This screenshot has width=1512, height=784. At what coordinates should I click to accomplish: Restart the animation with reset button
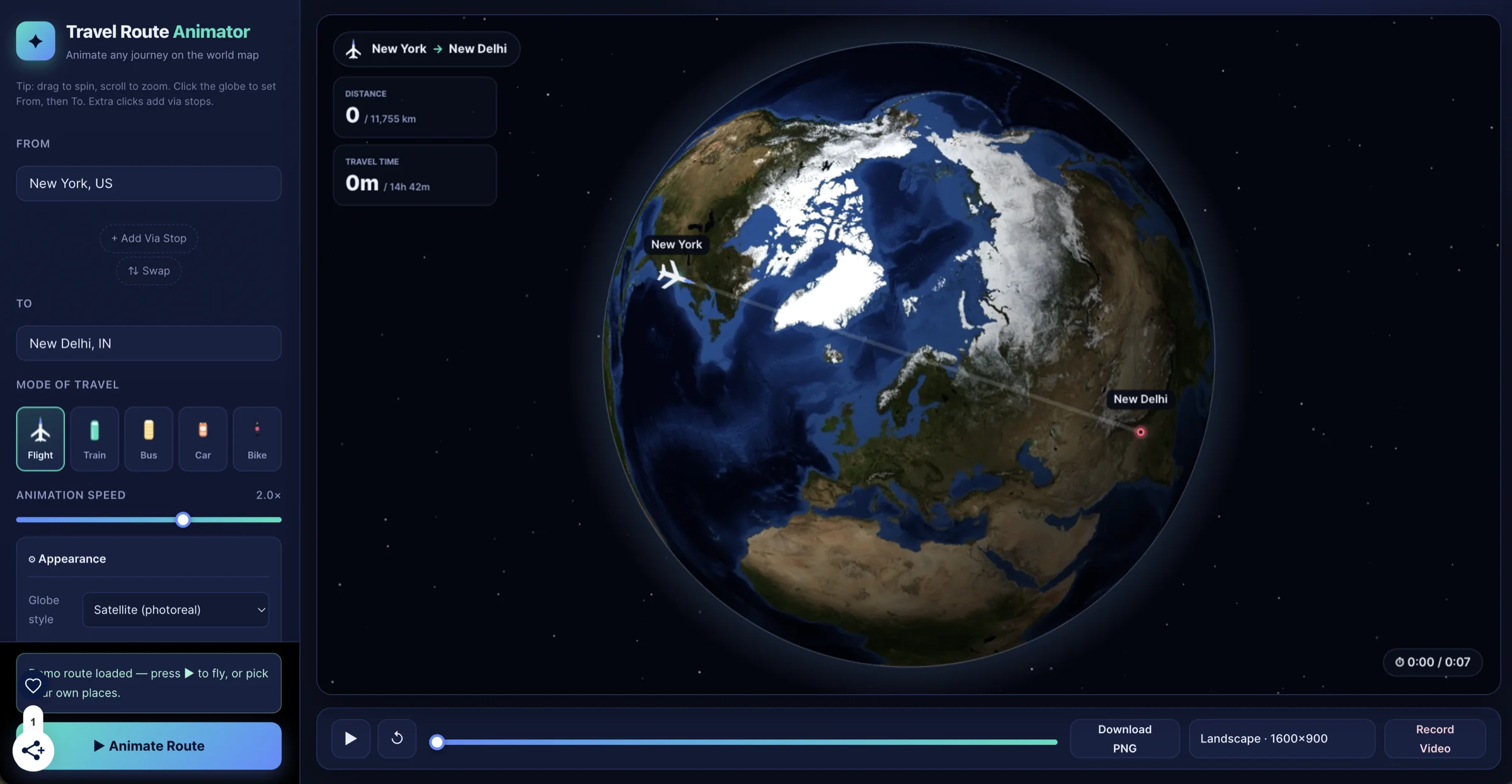tap(397, 738)
